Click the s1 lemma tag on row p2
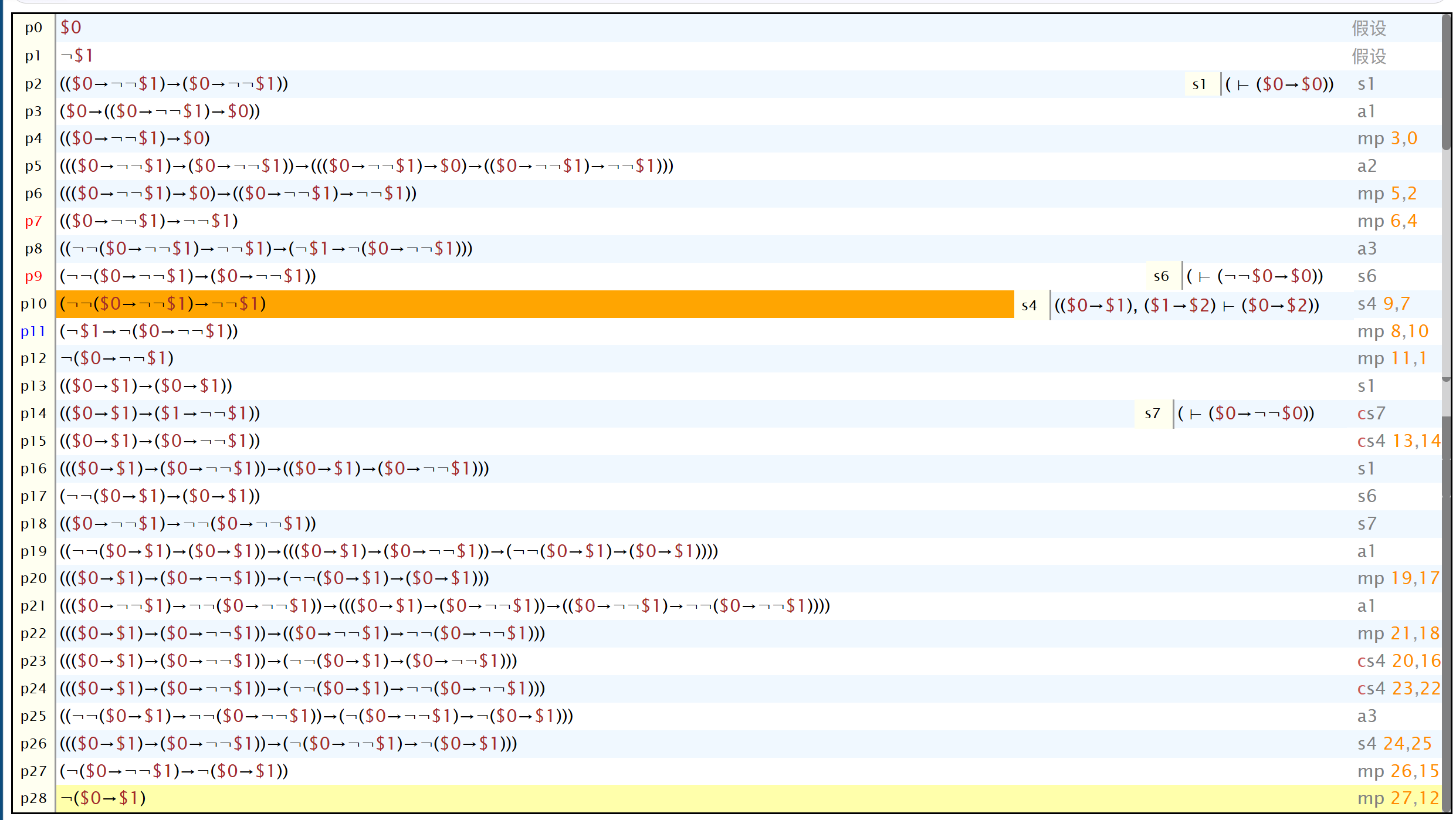The image size is (1456, 820). (1199, 84)
